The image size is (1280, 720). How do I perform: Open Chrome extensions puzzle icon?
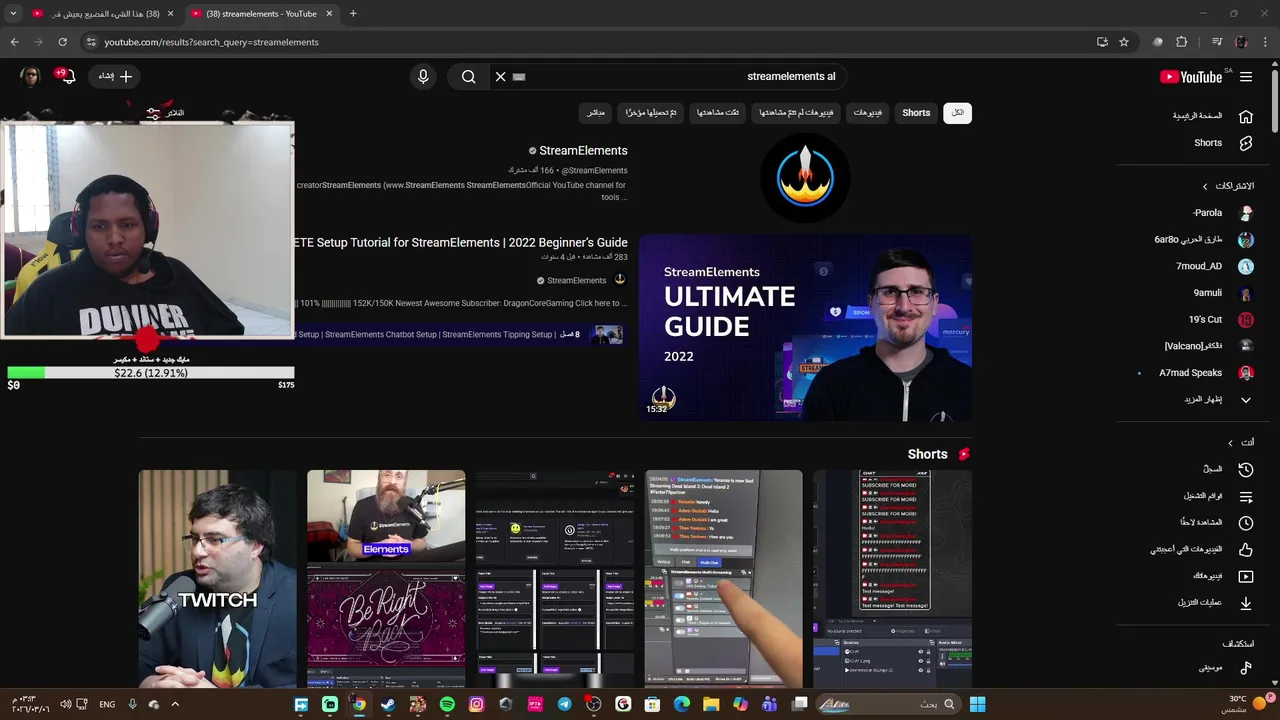[1181, 42]
